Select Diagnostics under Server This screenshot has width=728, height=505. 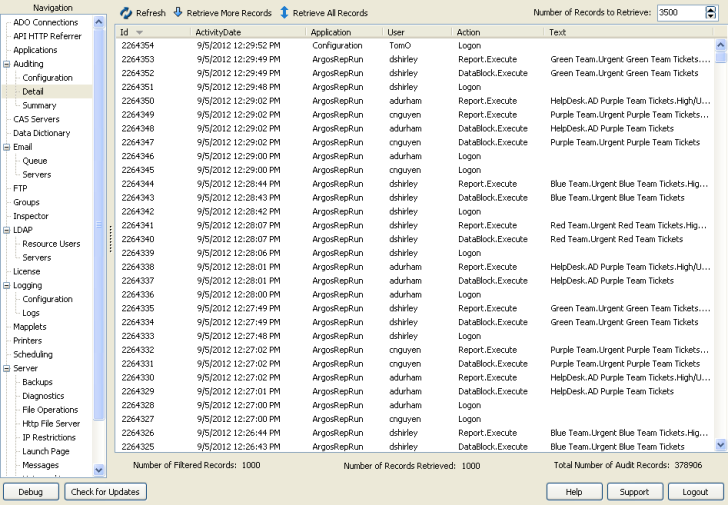pos(43,396)
